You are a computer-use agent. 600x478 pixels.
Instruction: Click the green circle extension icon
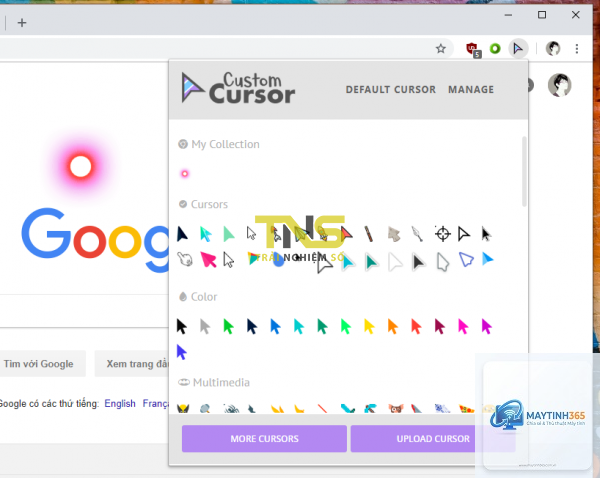[495, 49]
